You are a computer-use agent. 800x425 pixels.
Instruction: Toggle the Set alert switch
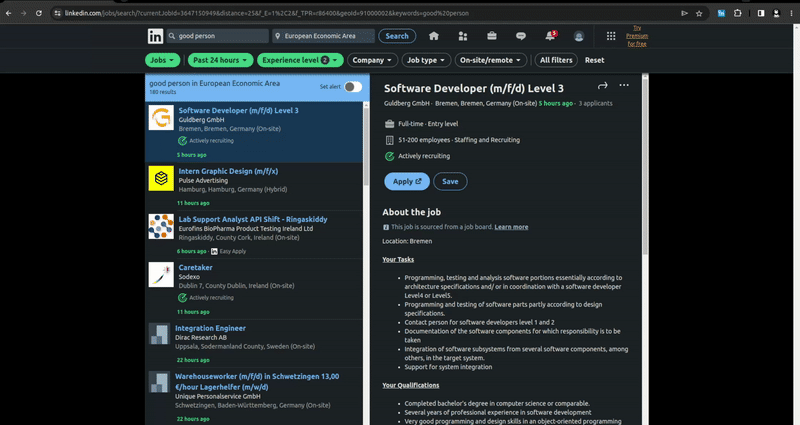[x=353, y=87]
